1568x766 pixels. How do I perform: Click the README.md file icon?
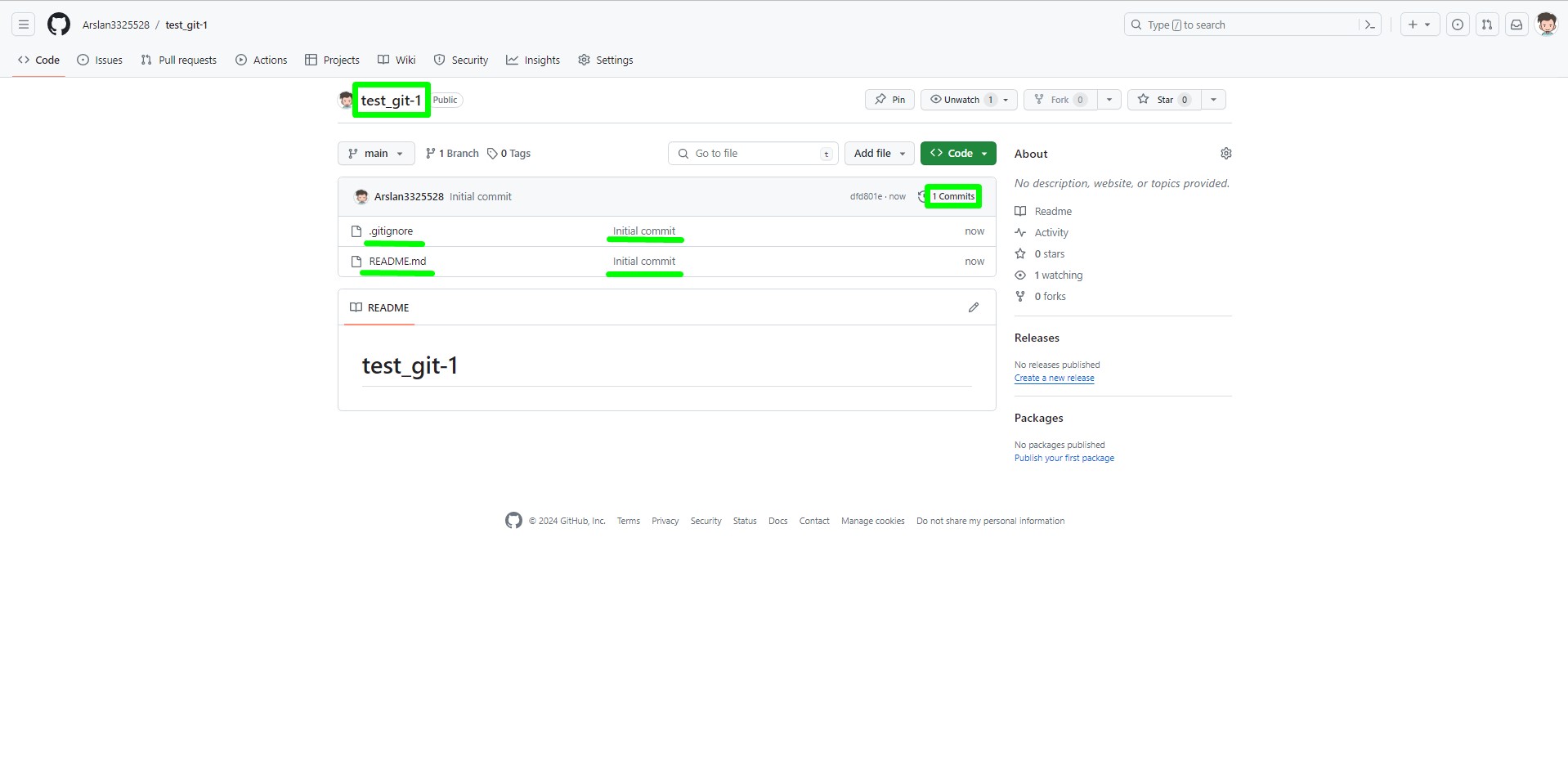pos(356,262)
